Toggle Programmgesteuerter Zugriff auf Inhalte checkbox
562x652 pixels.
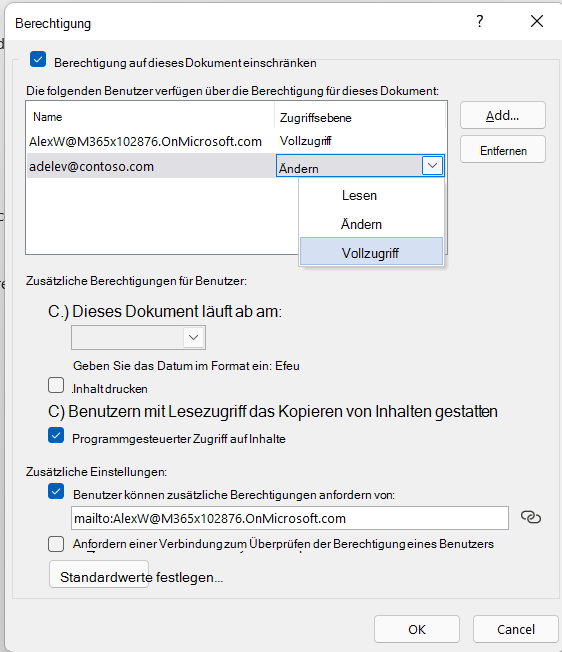(x=56, y=435)
